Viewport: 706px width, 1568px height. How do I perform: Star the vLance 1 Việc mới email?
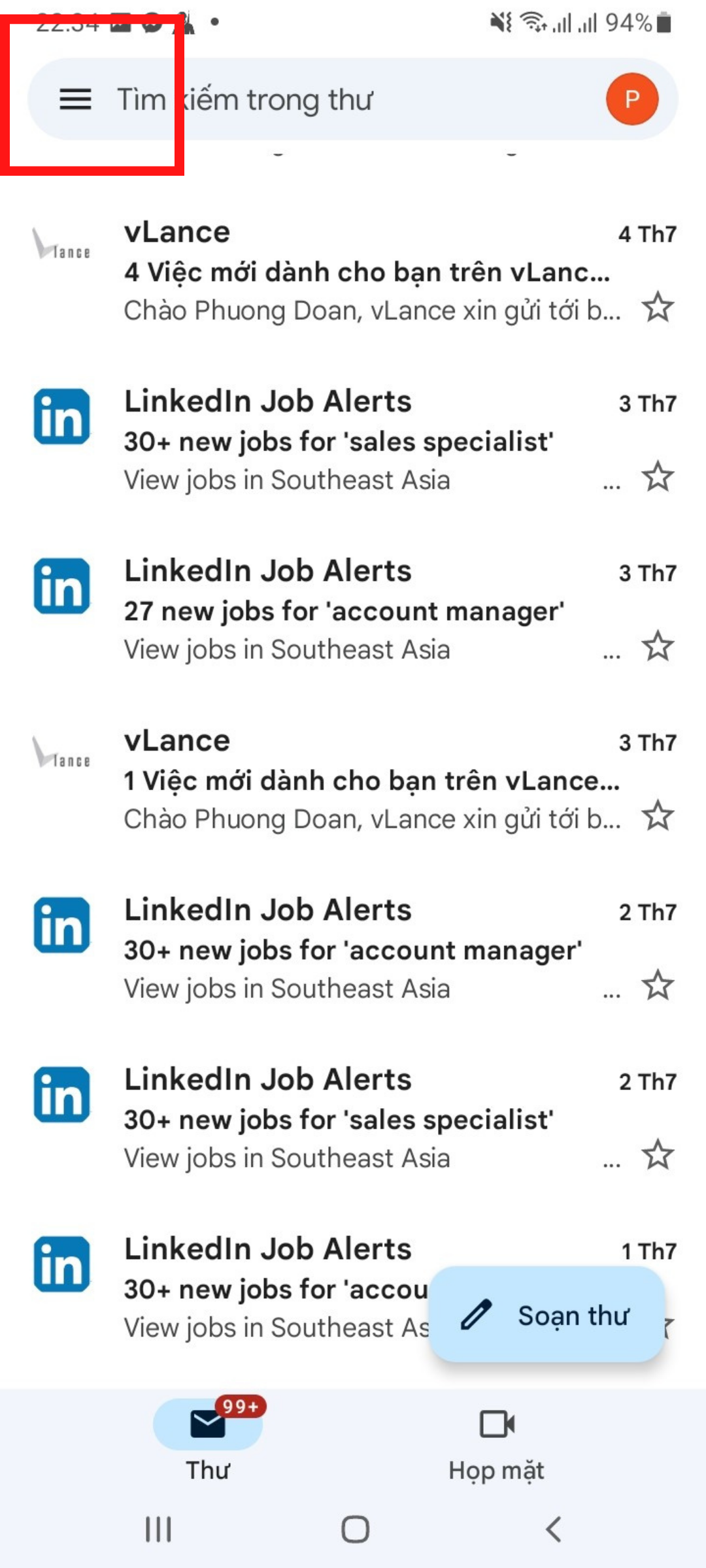click(x=658, y=815)
